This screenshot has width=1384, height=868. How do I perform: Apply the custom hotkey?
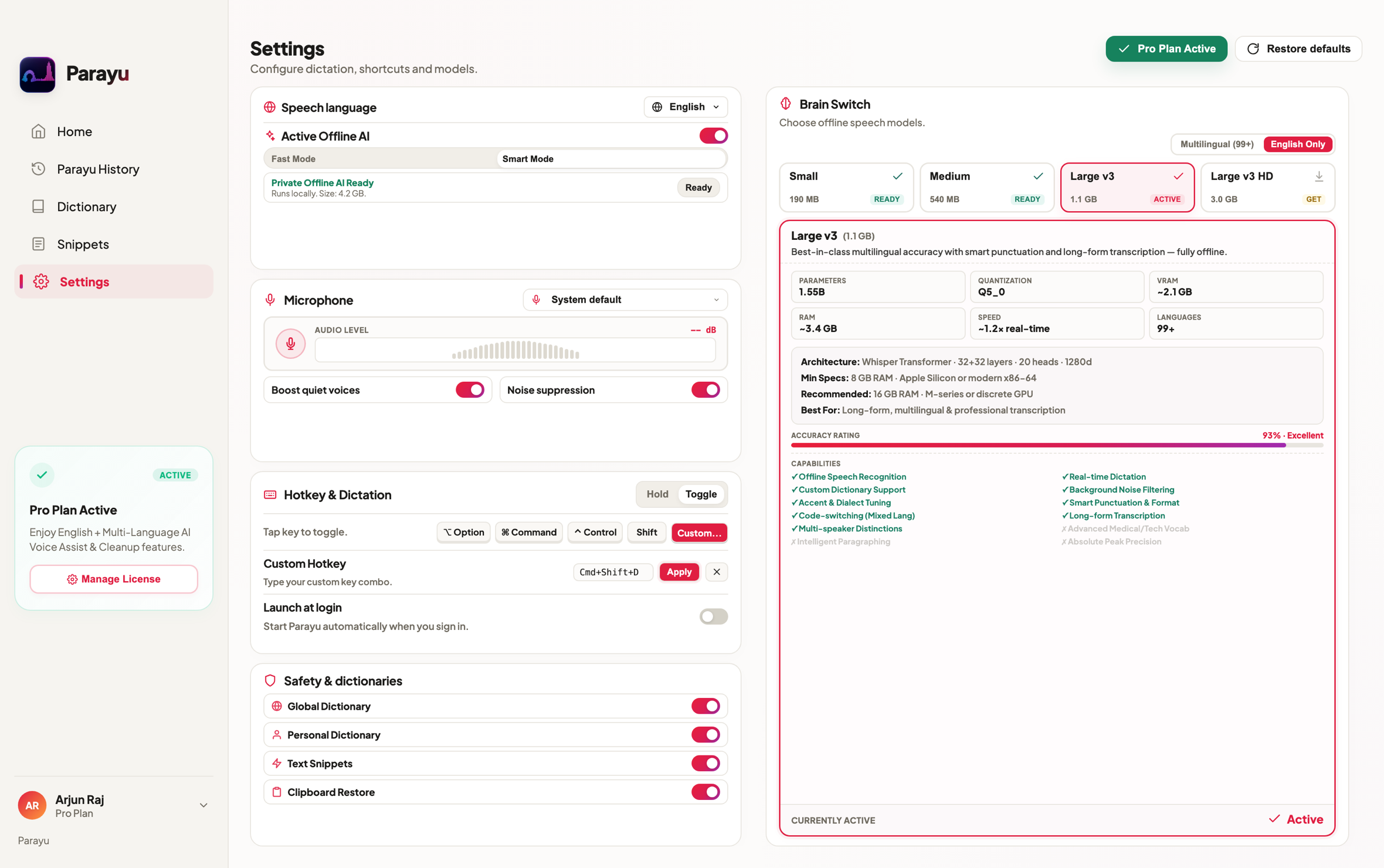point(679,572)
